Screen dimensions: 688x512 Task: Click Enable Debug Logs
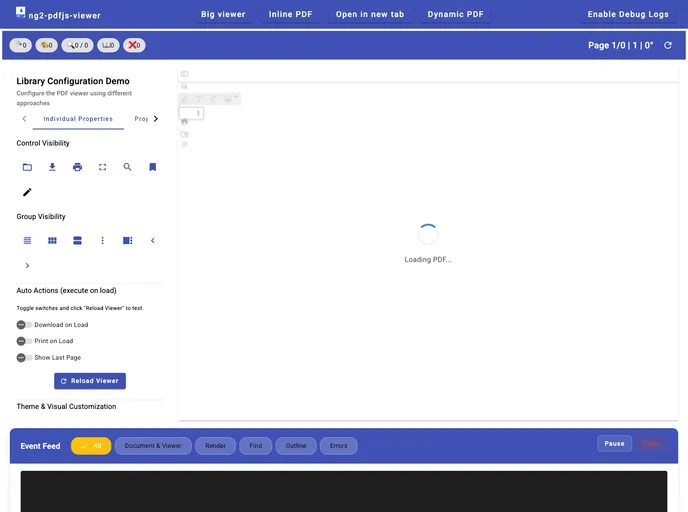coord(628,14)
